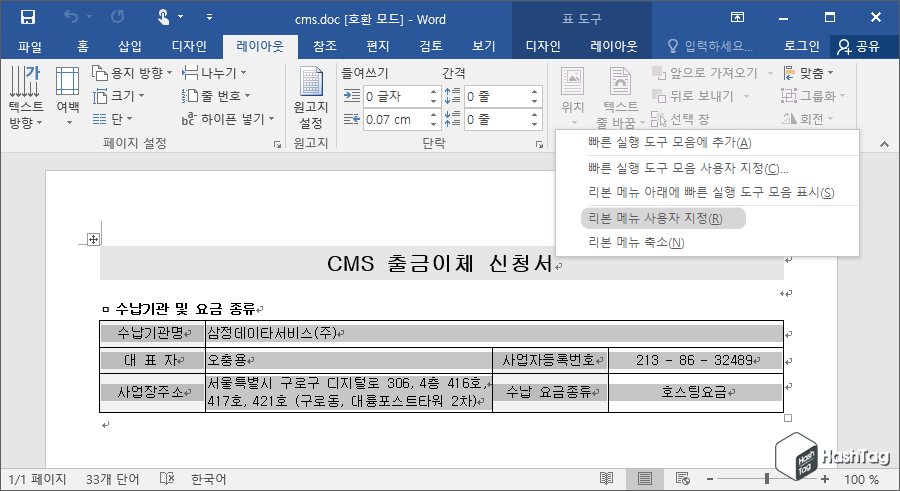Open ribbon display options icon

point(737,17)
